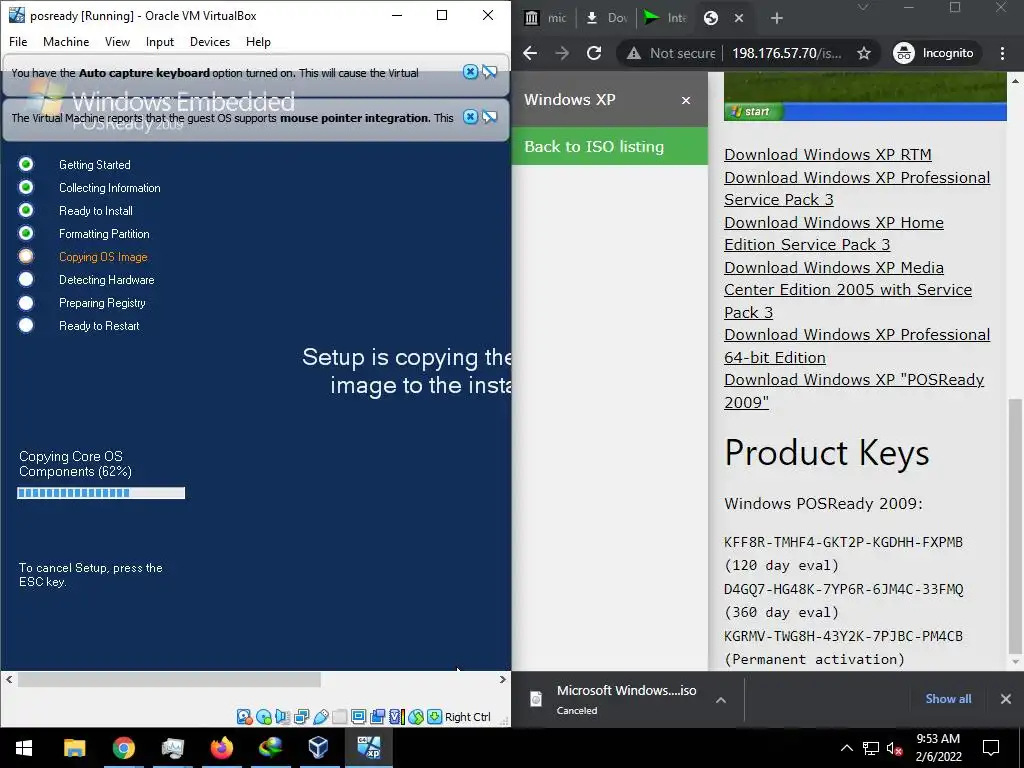Close the Chrome downloads bar
1024x768 pixels.
[1006, 699]
